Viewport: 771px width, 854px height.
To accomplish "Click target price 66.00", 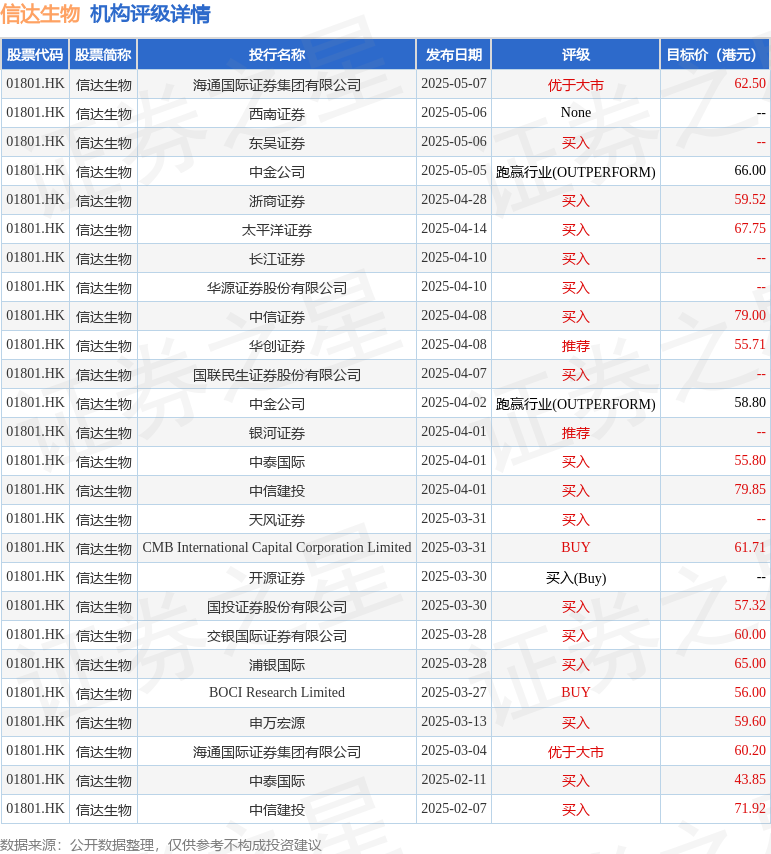I will (x=750, y=171).
